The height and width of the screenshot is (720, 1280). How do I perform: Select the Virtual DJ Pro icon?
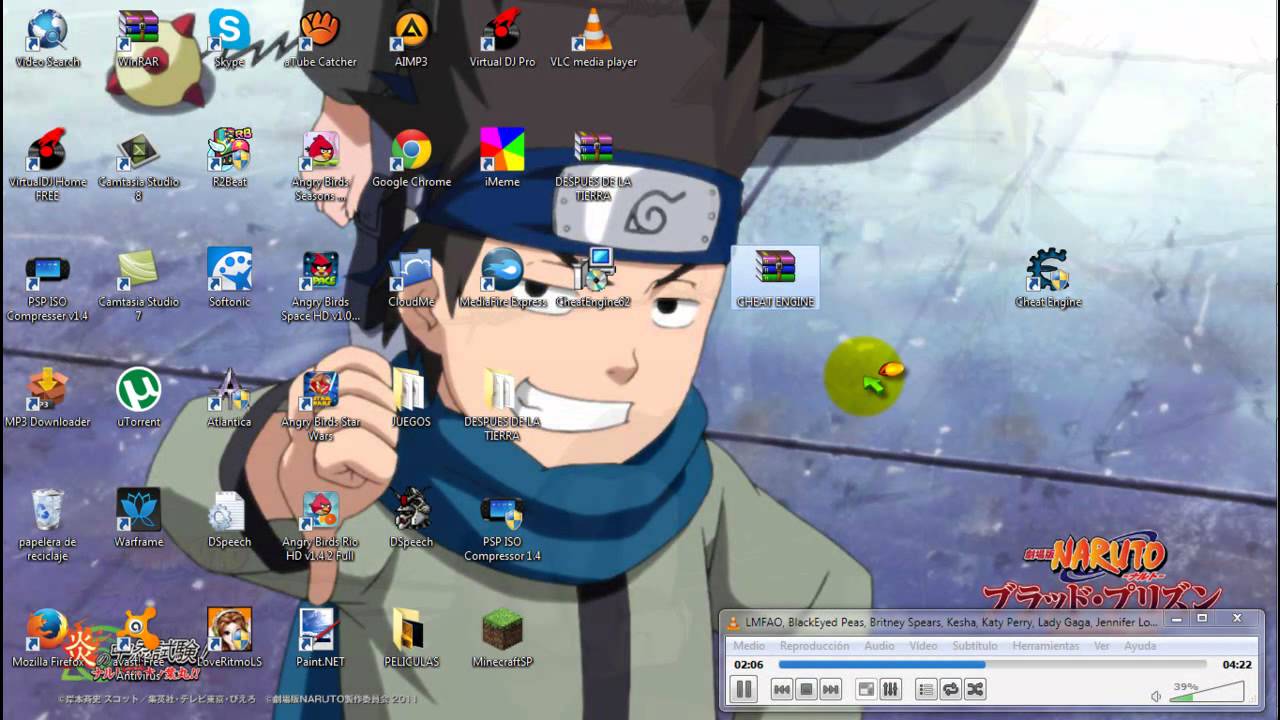tap(502, 38)
